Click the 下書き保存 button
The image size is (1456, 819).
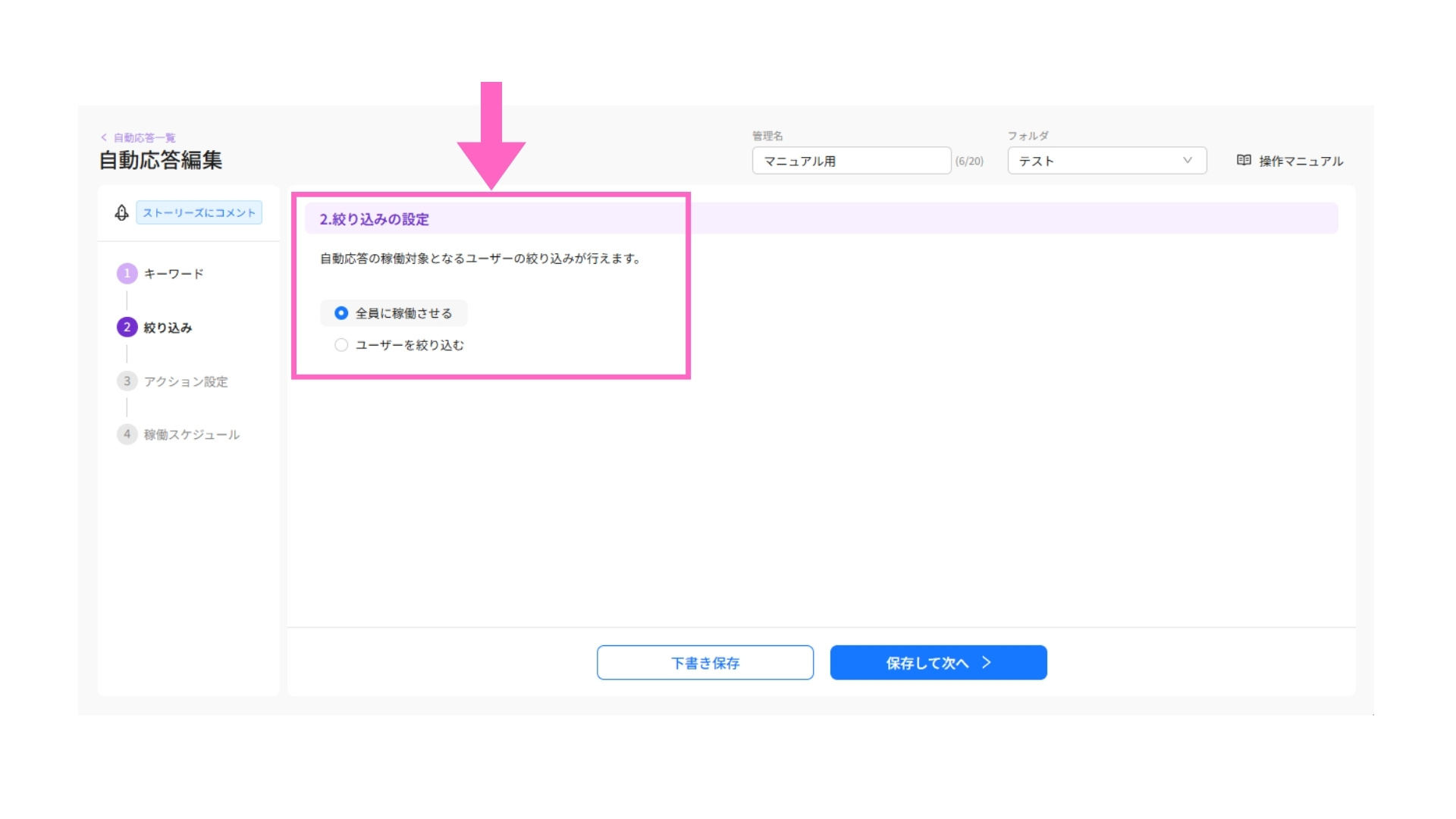pos(705,663)
